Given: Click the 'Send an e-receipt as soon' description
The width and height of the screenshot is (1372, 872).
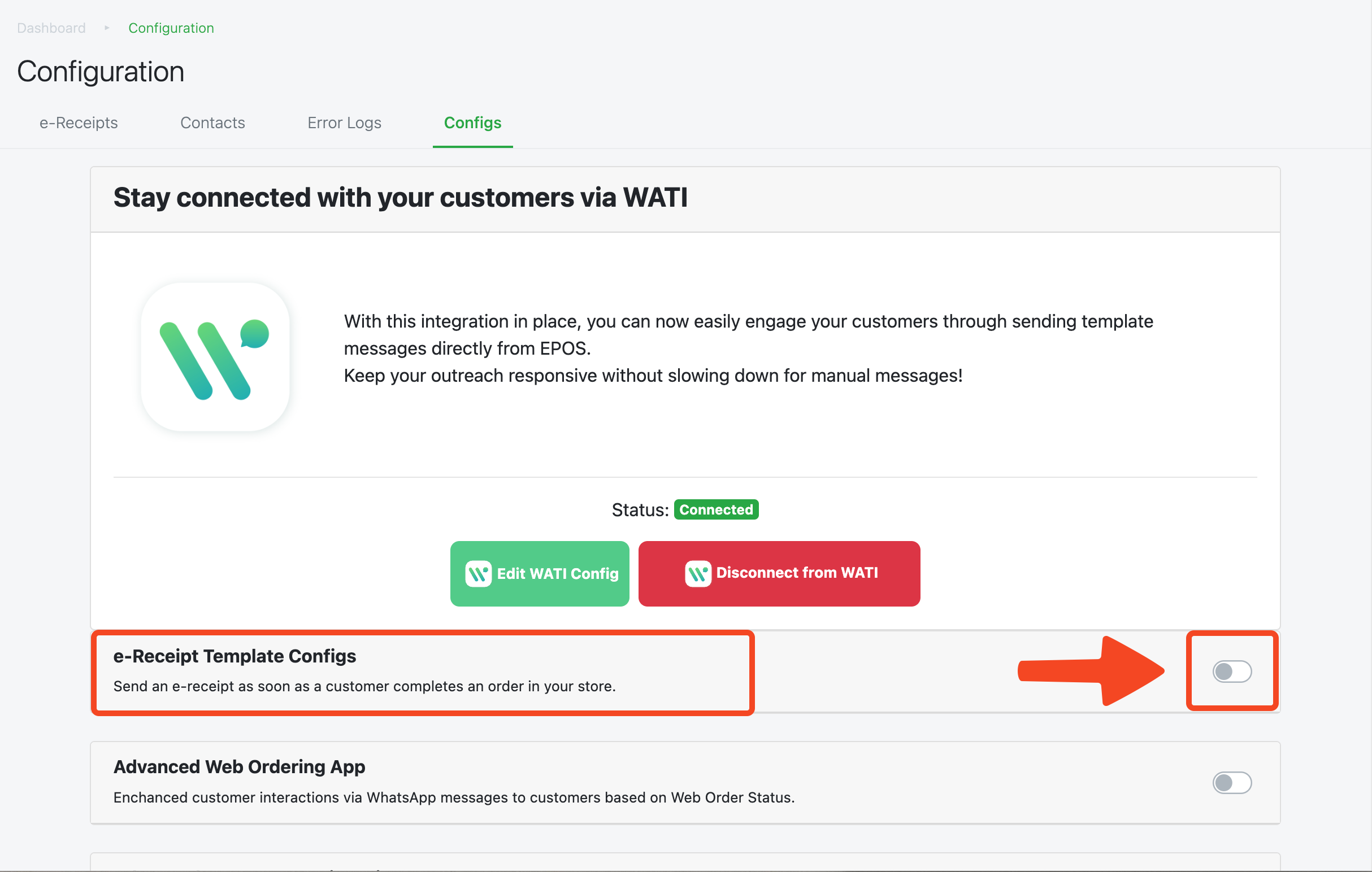Looking at the screenshot, I should pyautogui.click(x=364, y=686).
